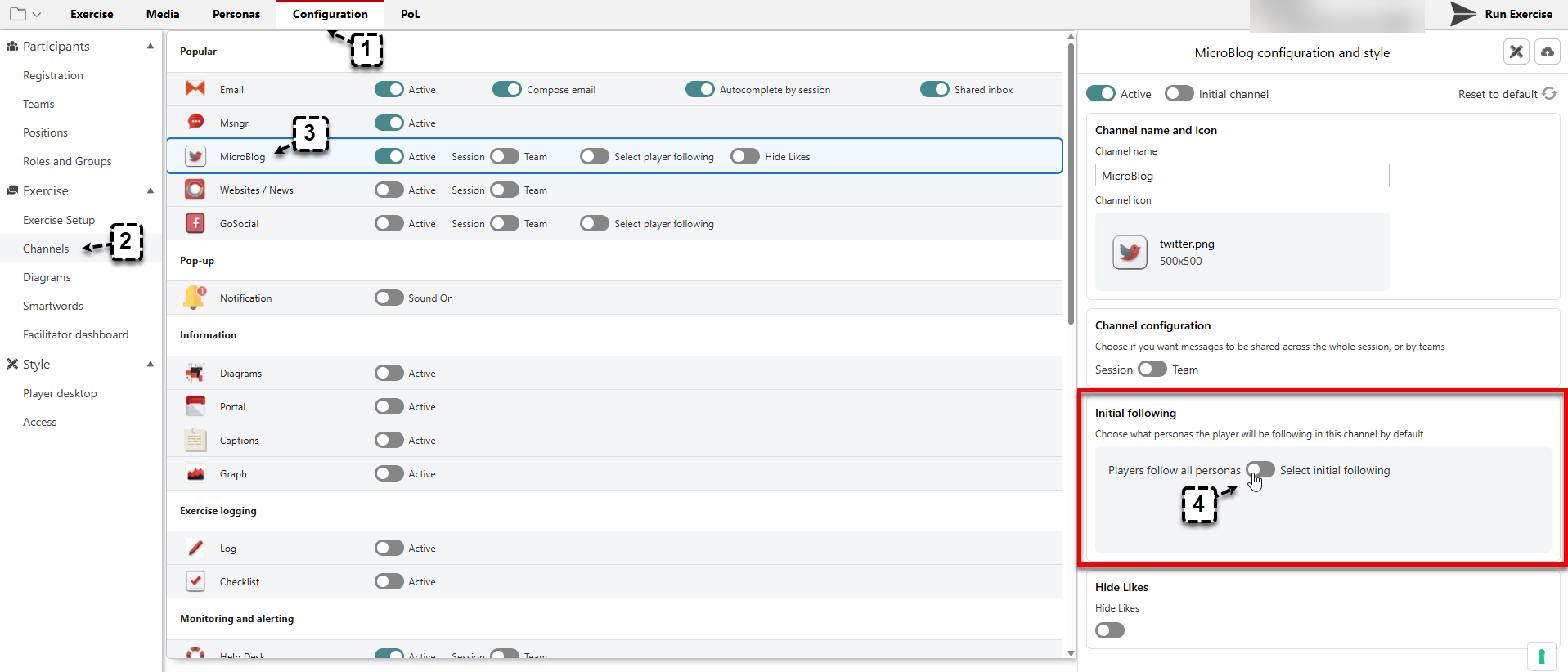Click the Run Exercise button
This screenshot has width=1568, height=672.
pos(1501,14)
